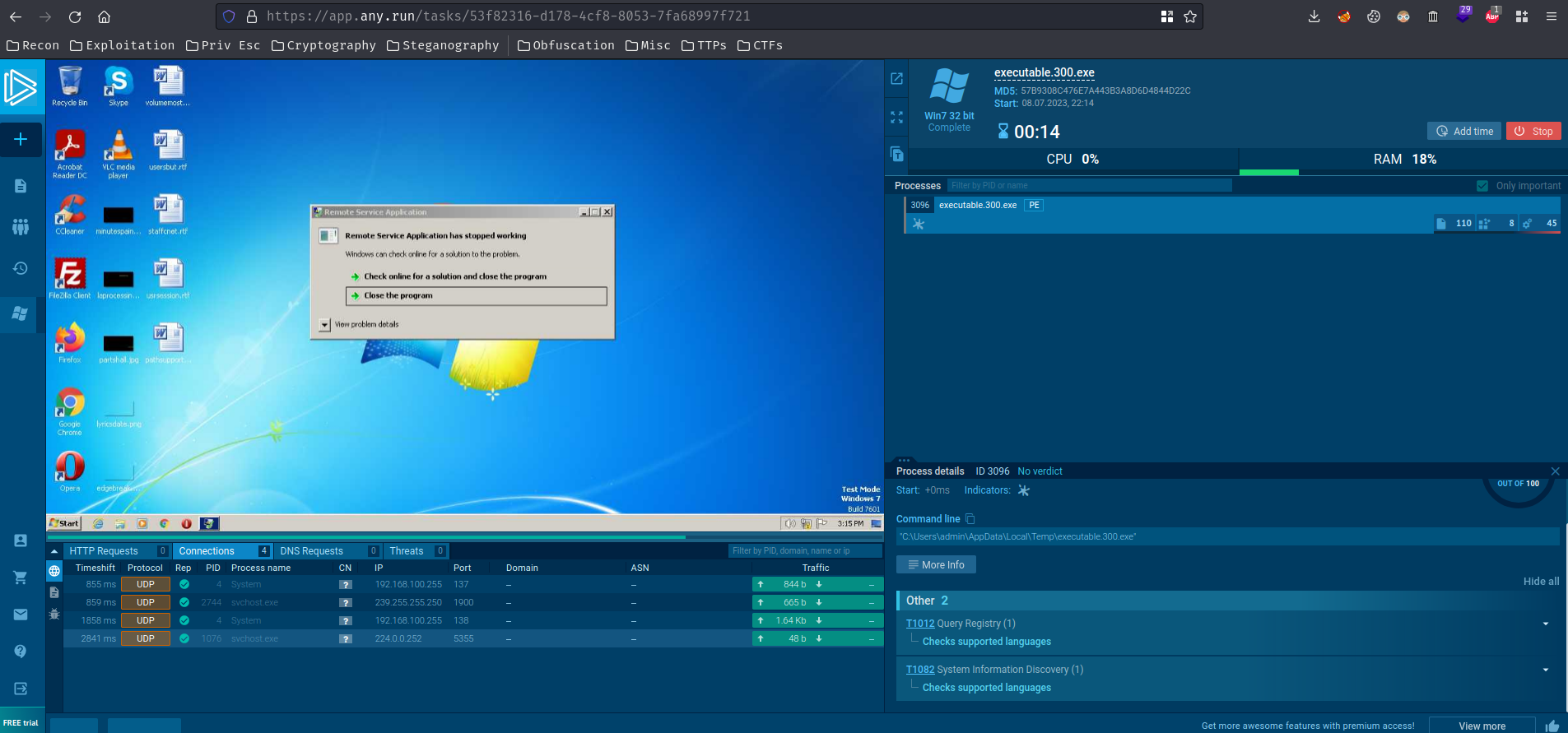Open VM in new window icon
Image resolution: width=1568 pixels, height=733 pixels.
tap(897, 78)
